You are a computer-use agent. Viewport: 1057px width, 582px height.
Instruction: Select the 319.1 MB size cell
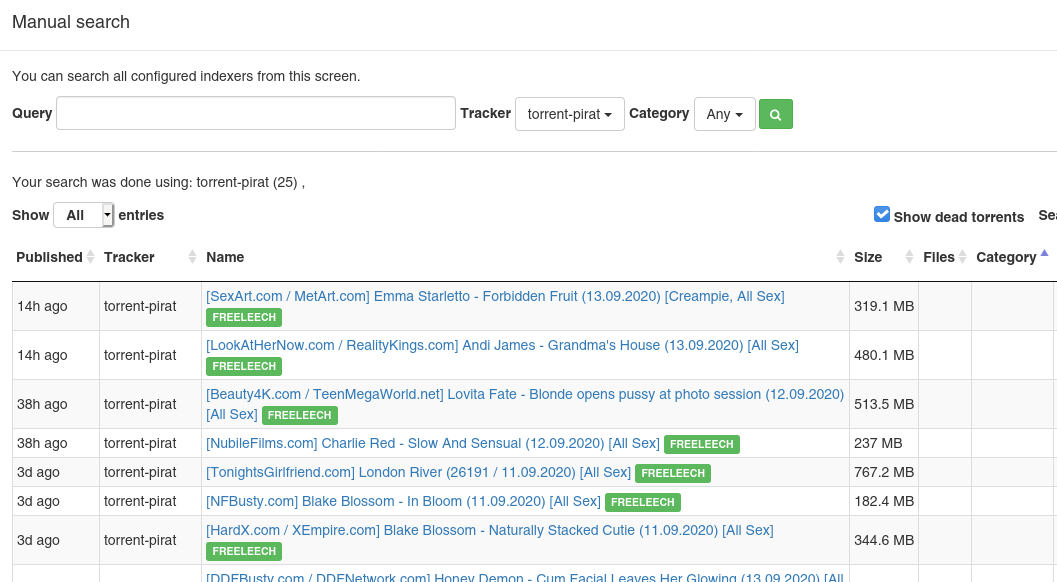pyautogui.click(x=884, y=306)
